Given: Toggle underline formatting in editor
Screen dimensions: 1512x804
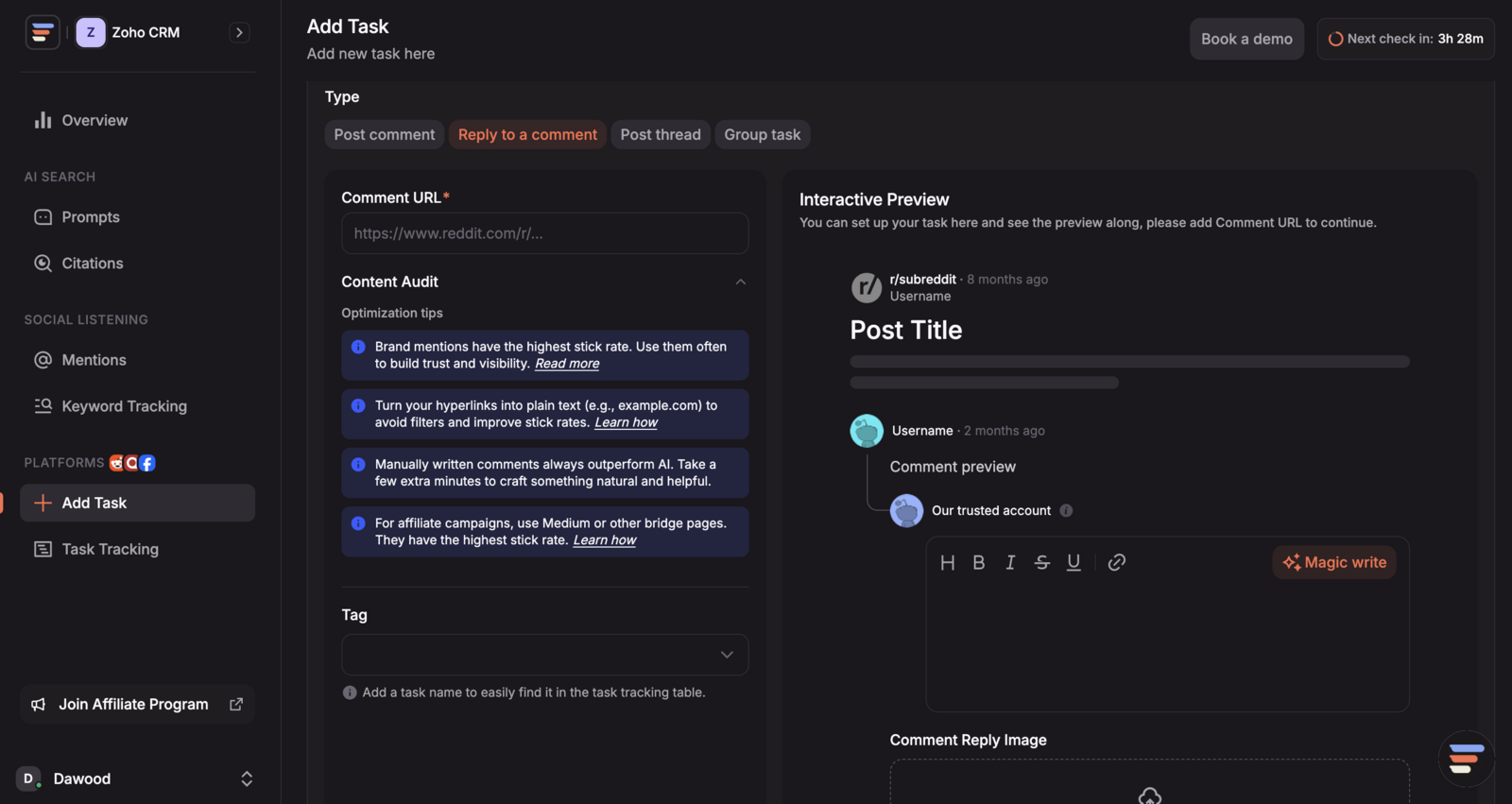Looking at the screenshot, I should coord(1074,562).
